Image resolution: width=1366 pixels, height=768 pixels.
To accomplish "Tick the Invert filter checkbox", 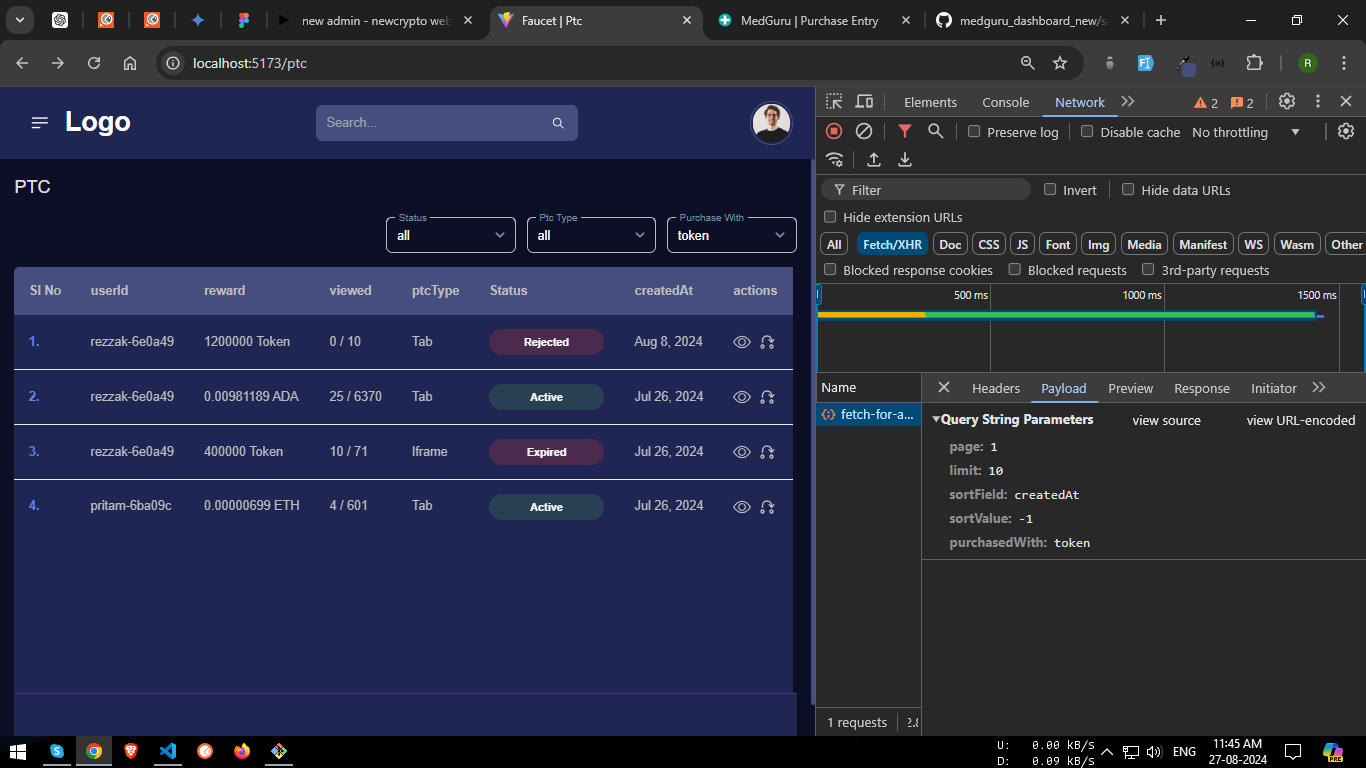I will (1050, 190).
